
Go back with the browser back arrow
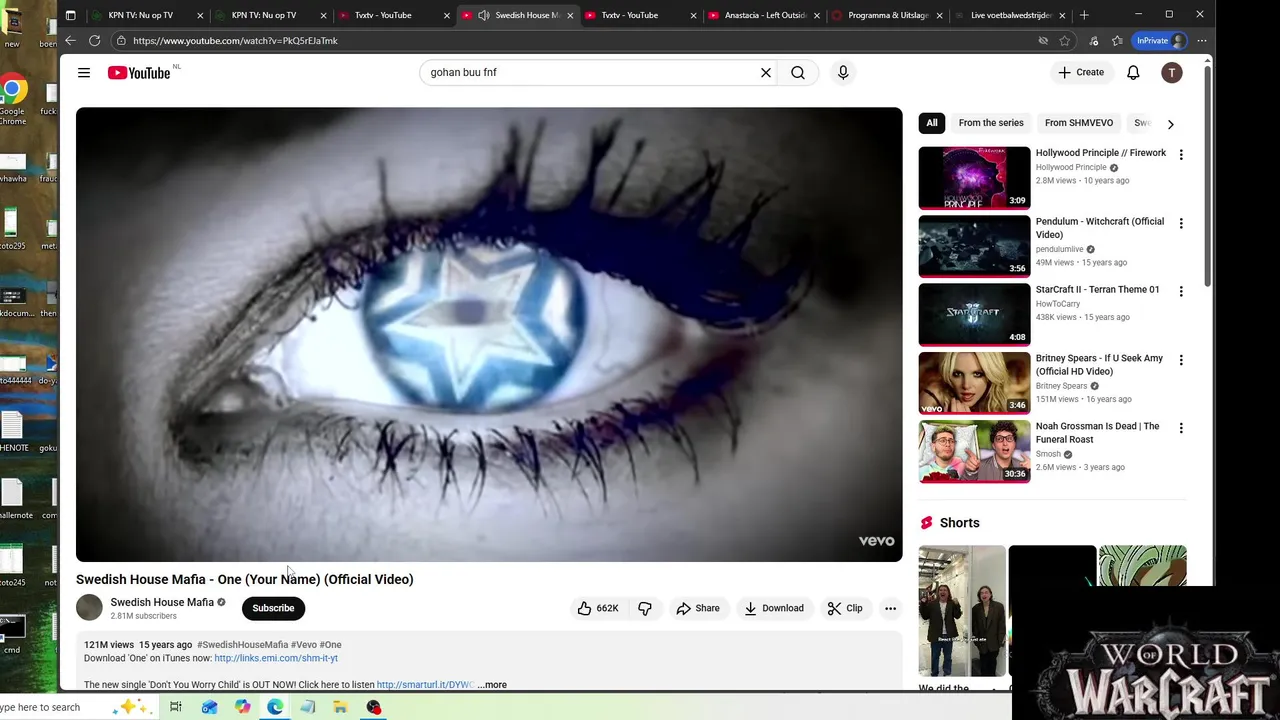70,40
